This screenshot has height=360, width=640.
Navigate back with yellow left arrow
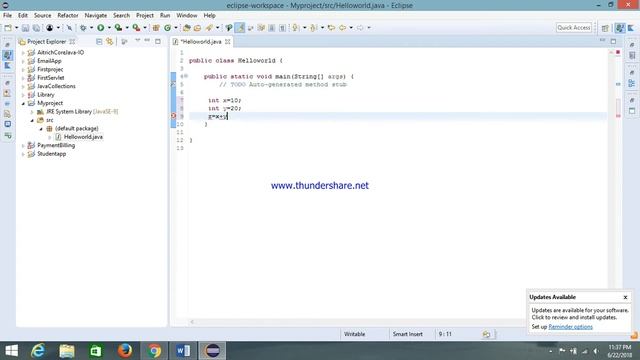[x=343, y=28]
